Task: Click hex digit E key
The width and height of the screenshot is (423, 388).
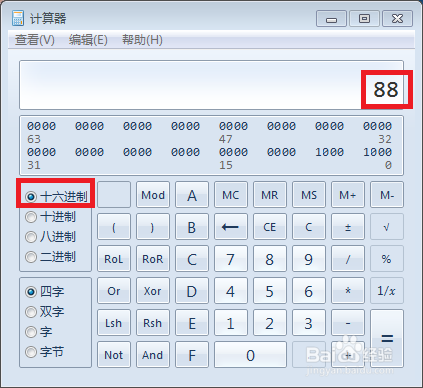Action: 192,323
